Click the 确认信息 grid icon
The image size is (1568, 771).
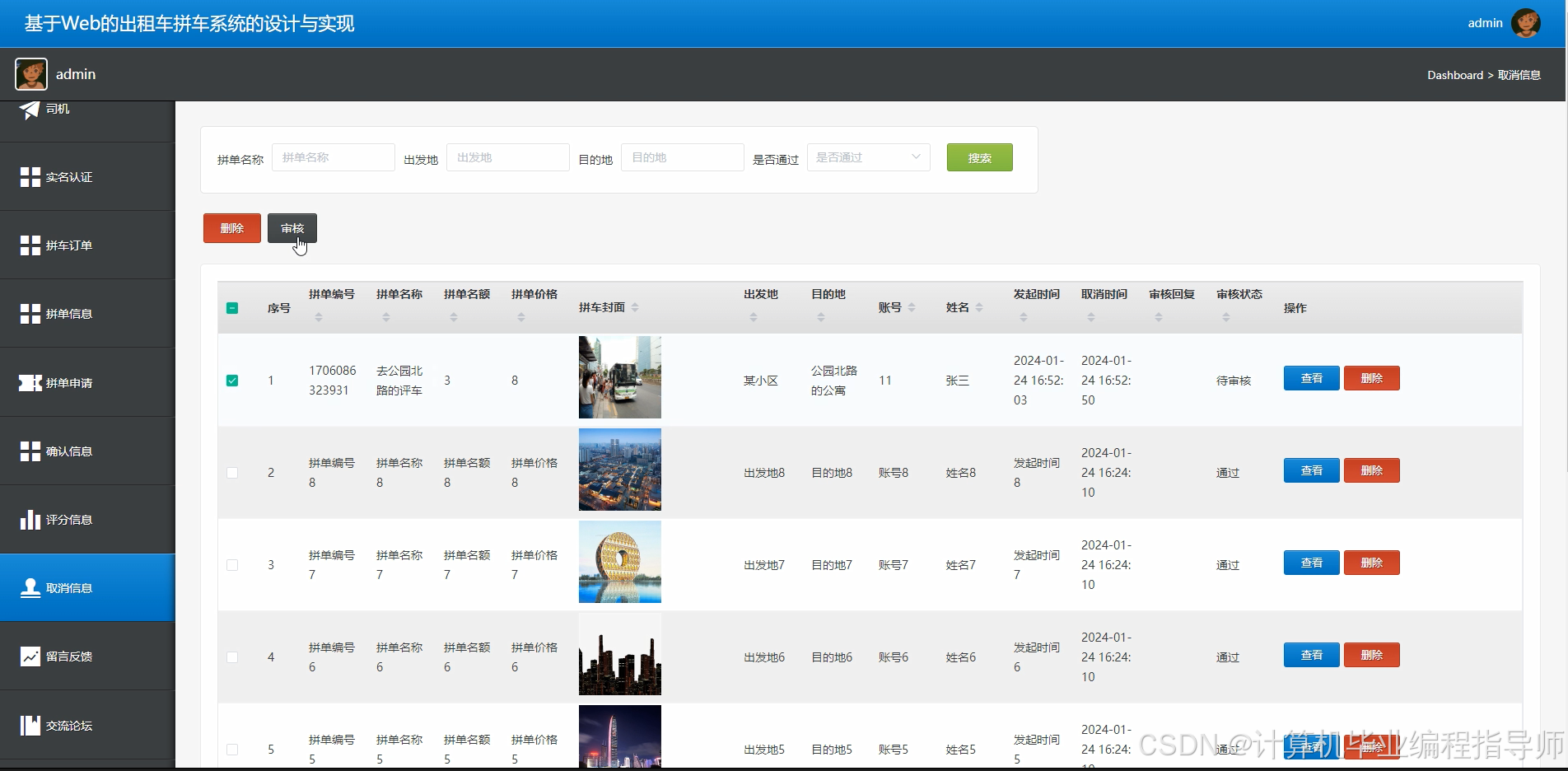30,451
